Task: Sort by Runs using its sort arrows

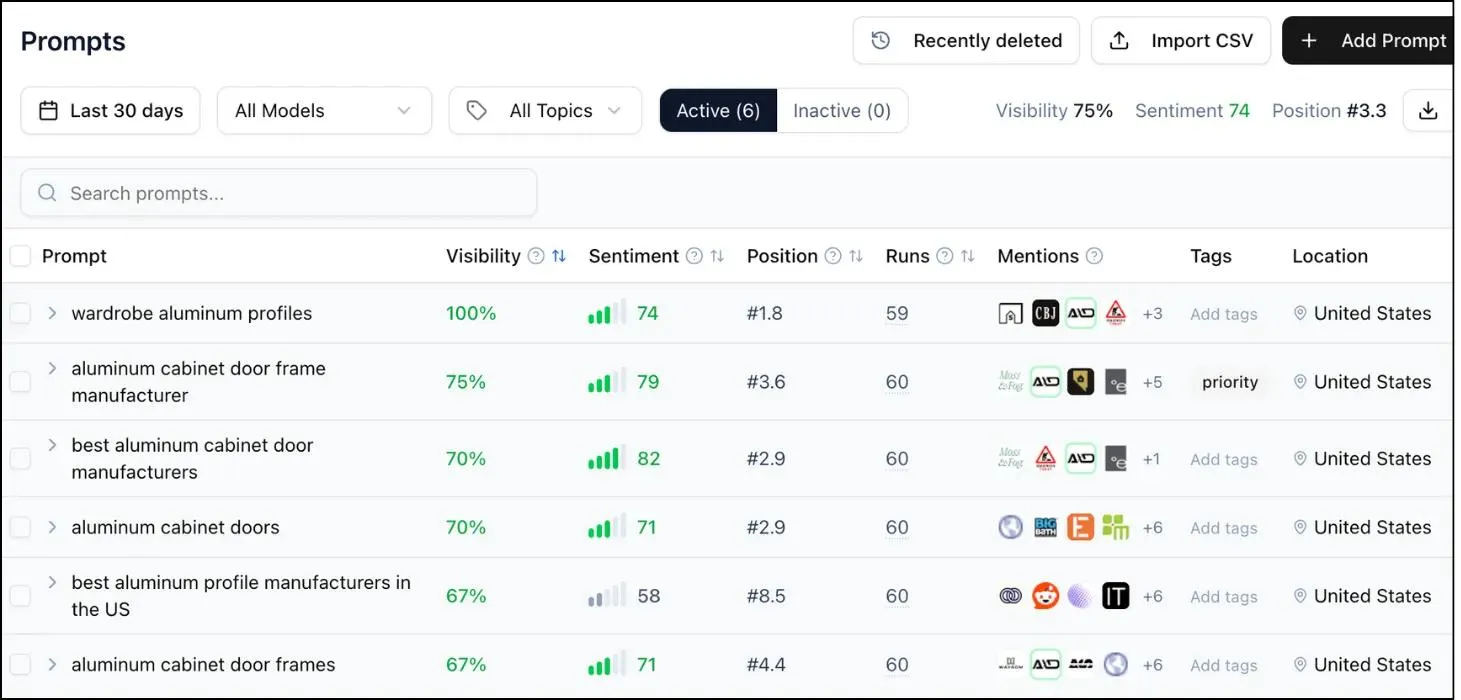Action: click(967, 256)
